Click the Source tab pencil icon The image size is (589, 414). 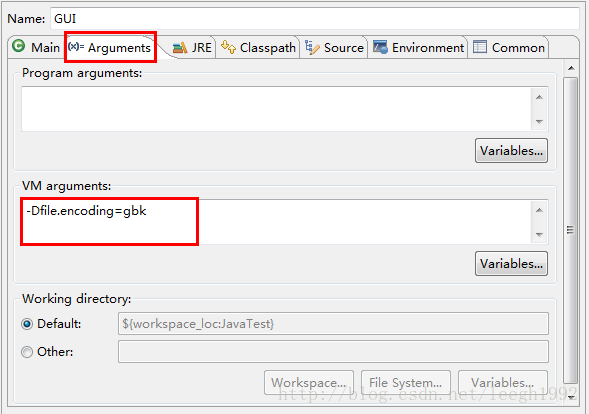pos(312,47)
